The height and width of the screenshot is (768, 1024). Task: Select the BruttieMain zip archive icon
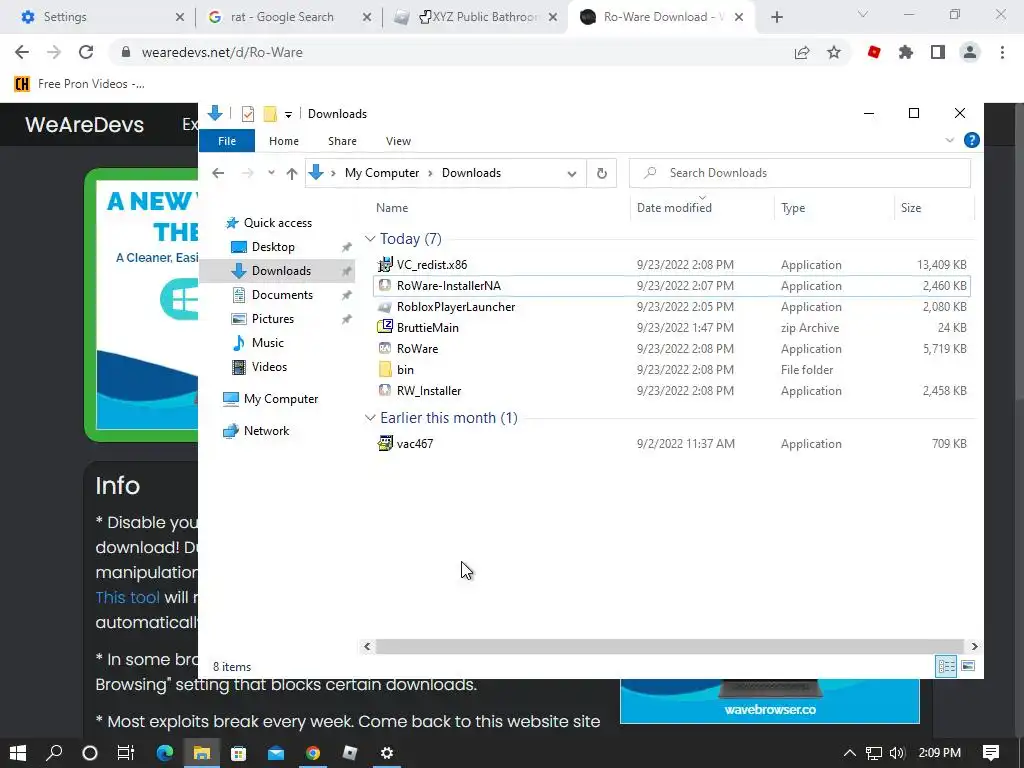tap(385, 327)
